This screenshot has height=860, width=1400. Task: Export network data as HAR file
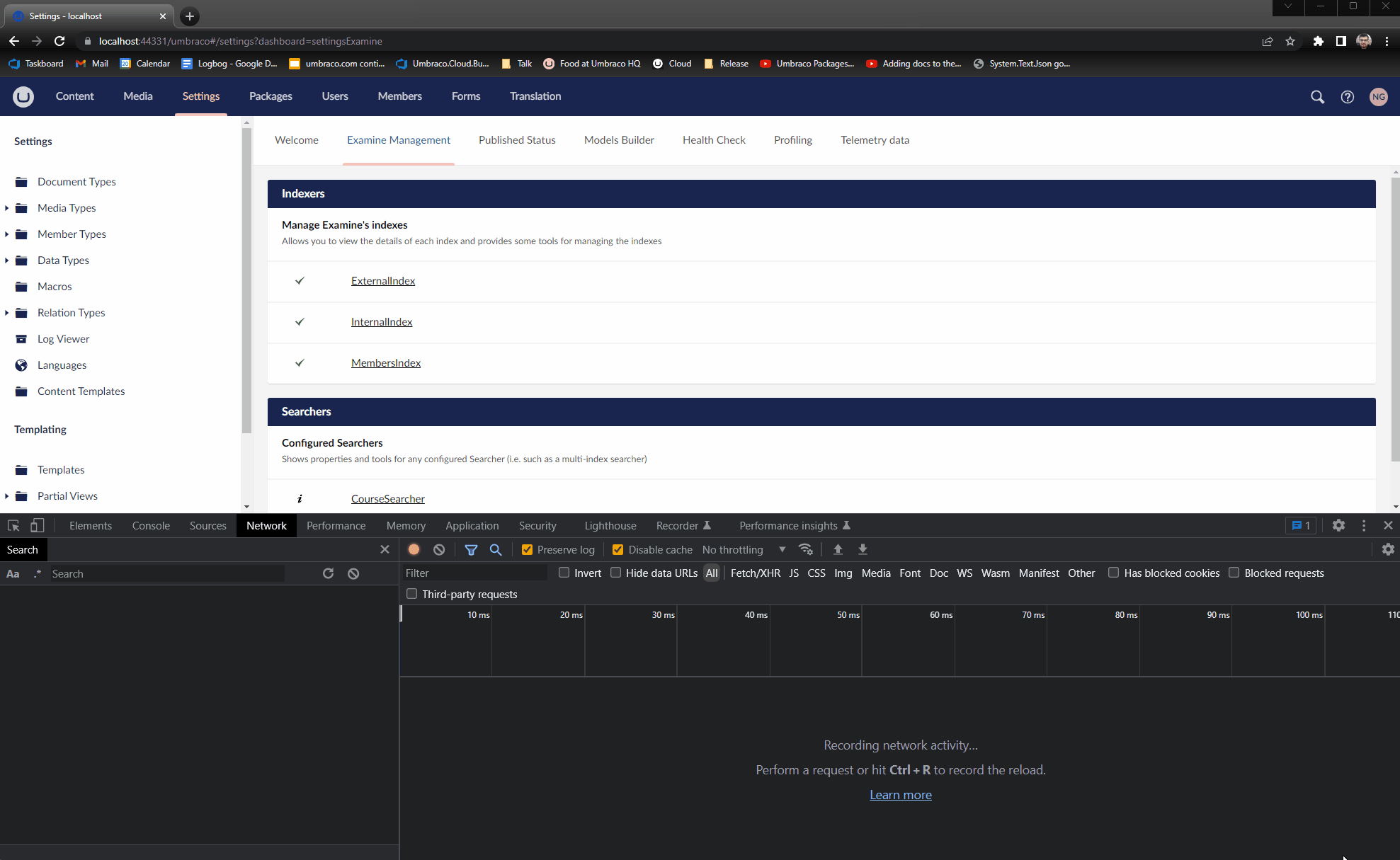point(863,549)
